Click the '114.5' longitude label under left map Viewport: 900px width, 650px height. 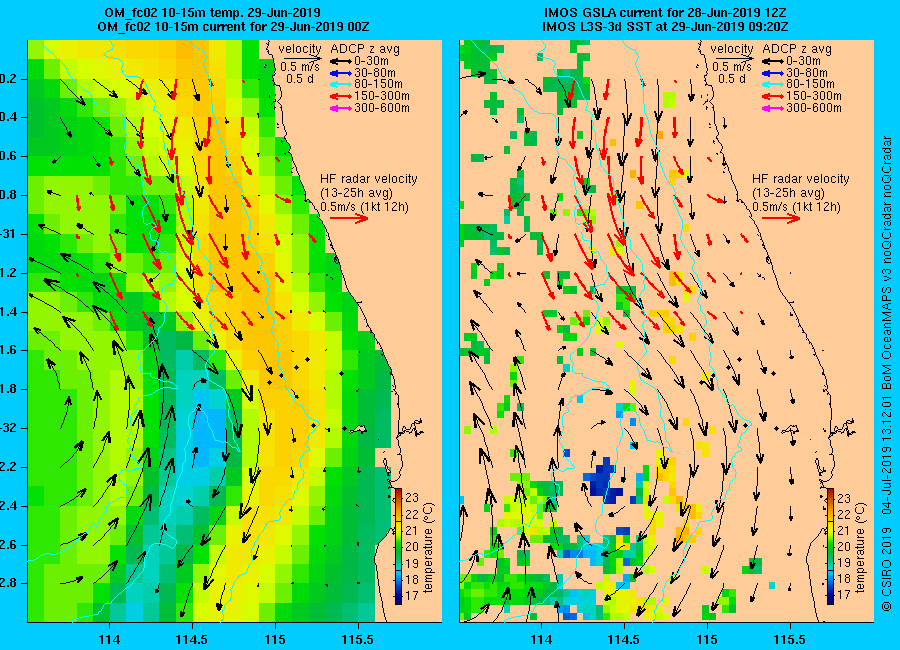click(192, 639)
